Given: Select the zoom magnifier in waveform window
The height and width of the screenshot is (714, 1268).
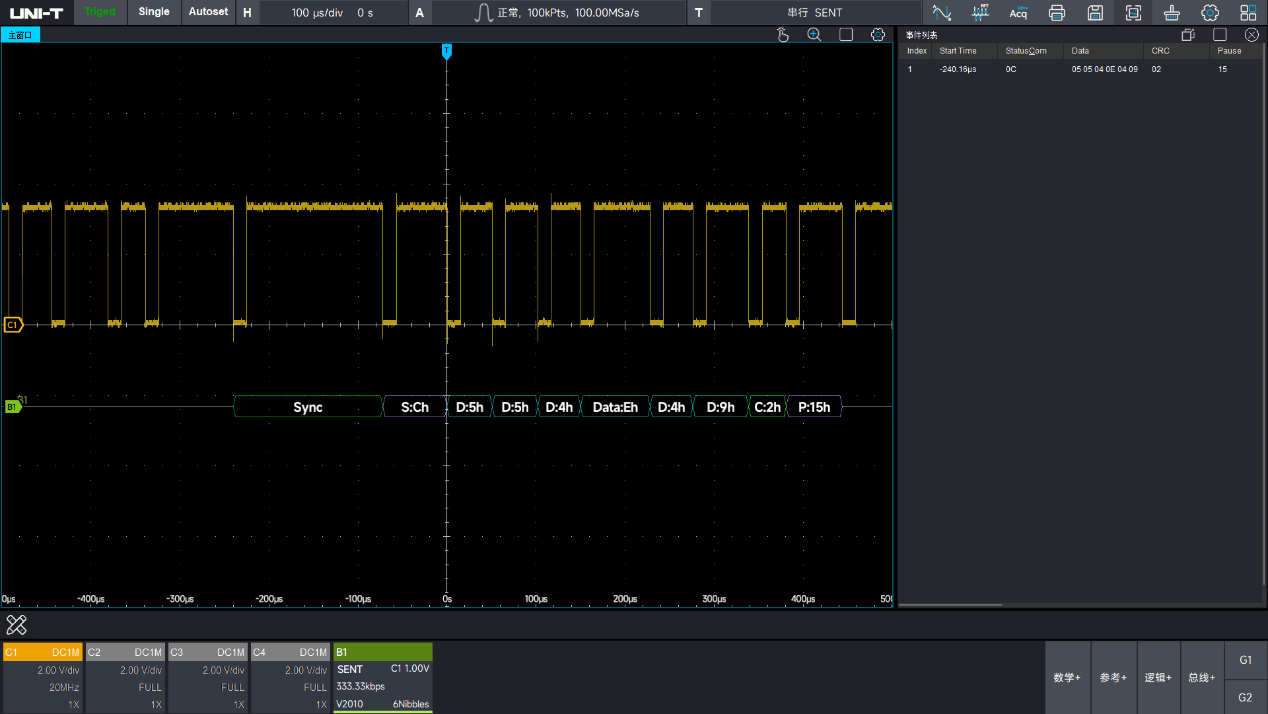Looking at the screenshot, I should (814, 35).
